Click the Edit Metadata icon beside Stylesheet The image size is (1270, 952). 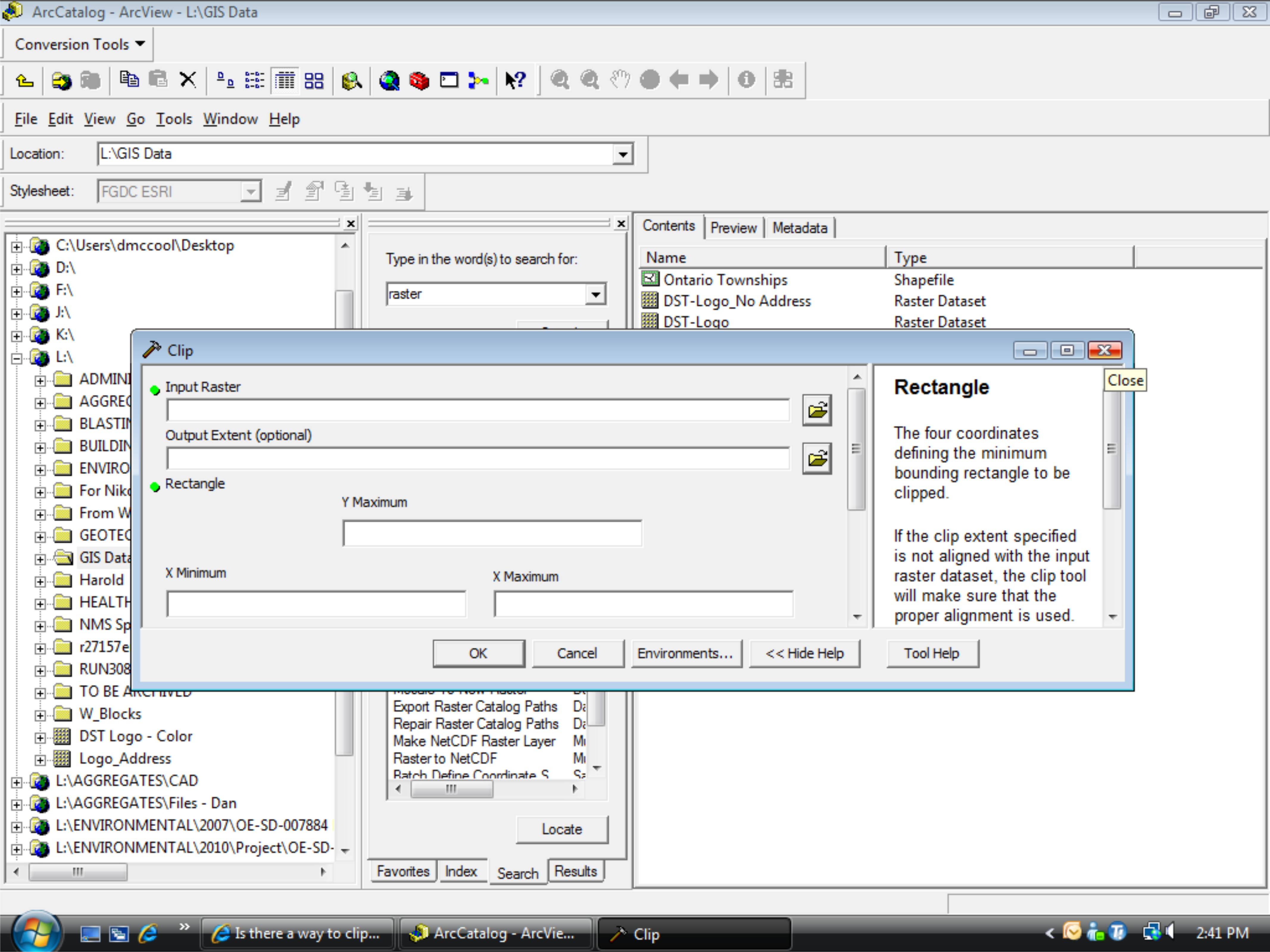[283, 191]
